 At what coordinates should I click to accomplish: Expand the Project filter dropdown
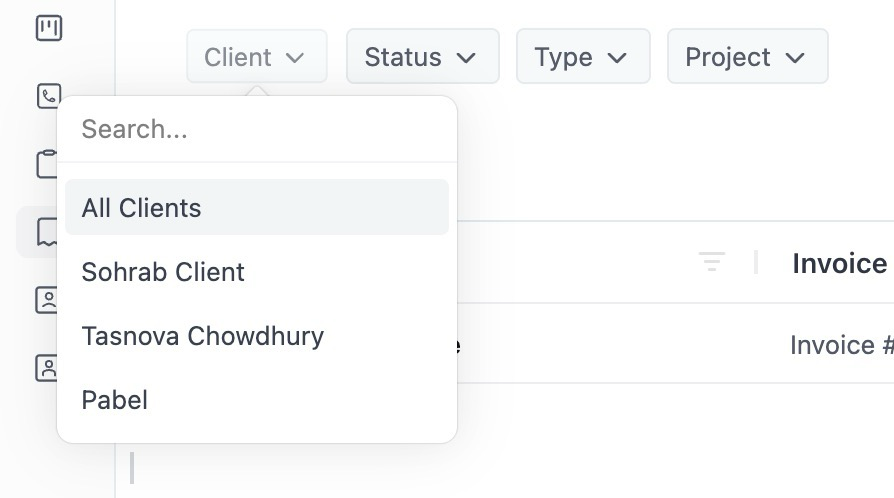coord(747,56)
